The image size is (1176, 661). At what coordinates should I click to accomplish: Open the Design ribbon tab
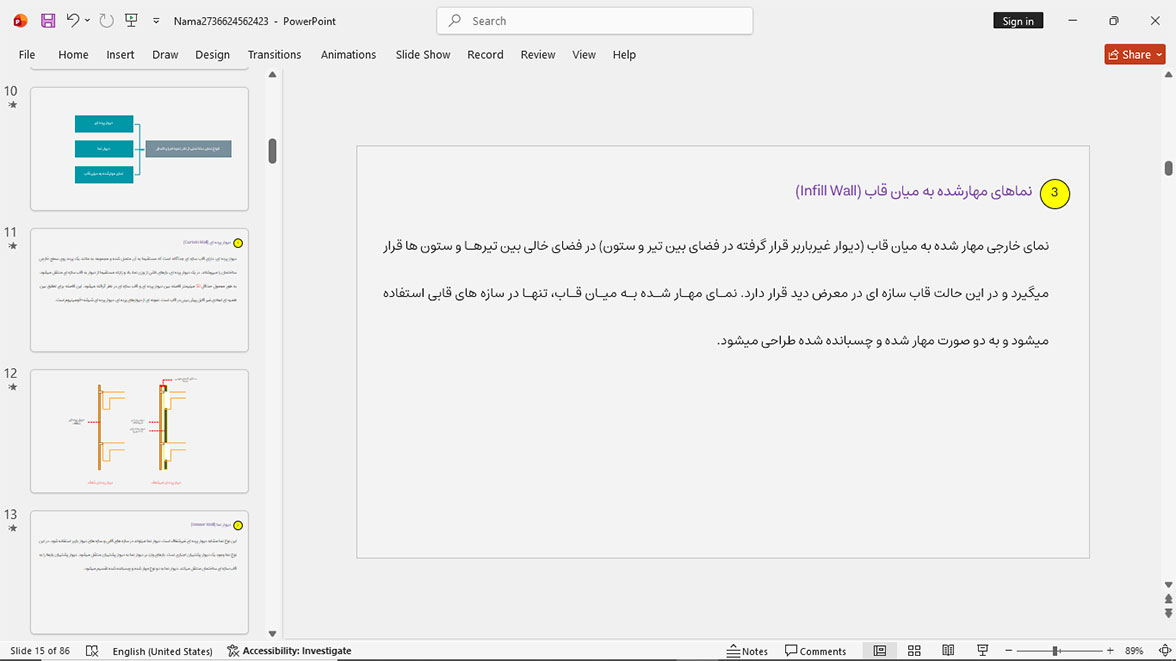[x=212, y=55]
